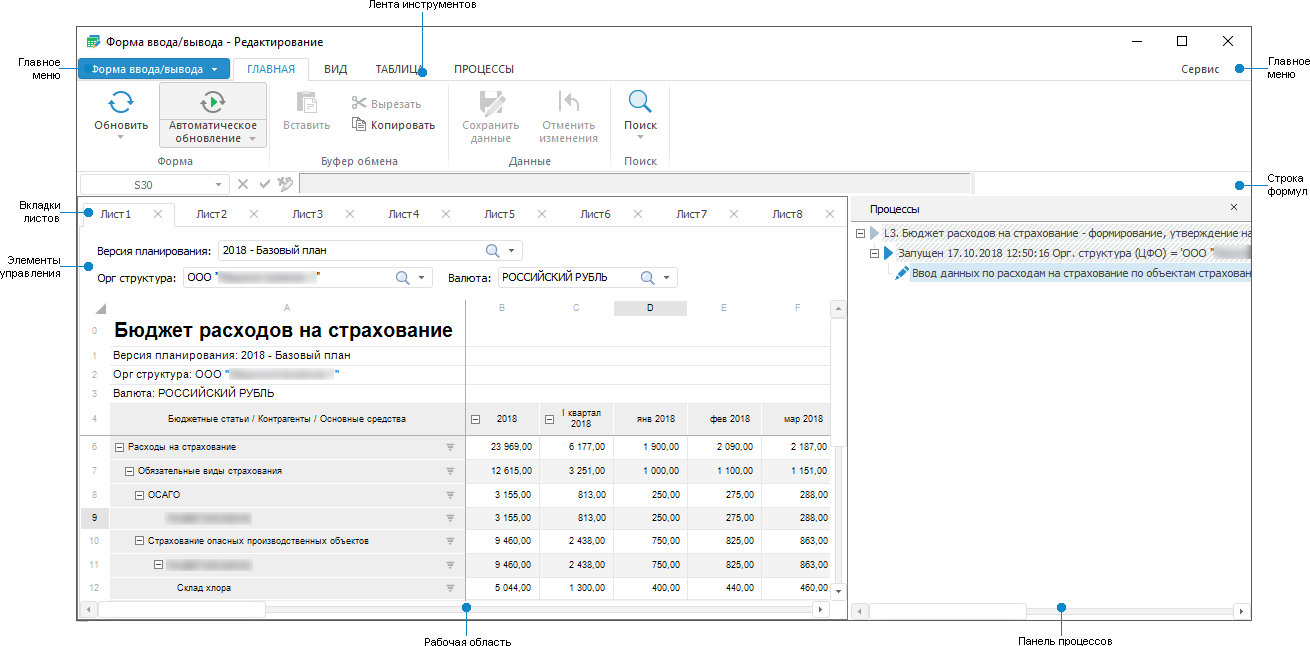Select the cell 5 044,00 in Склад хлора row

click(503, 588)
